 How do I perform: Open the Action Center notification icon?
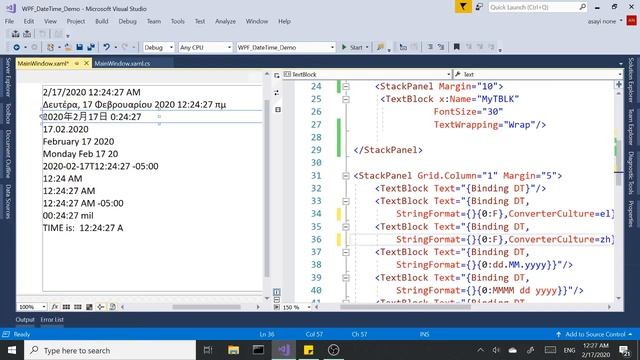click(624, 350)
